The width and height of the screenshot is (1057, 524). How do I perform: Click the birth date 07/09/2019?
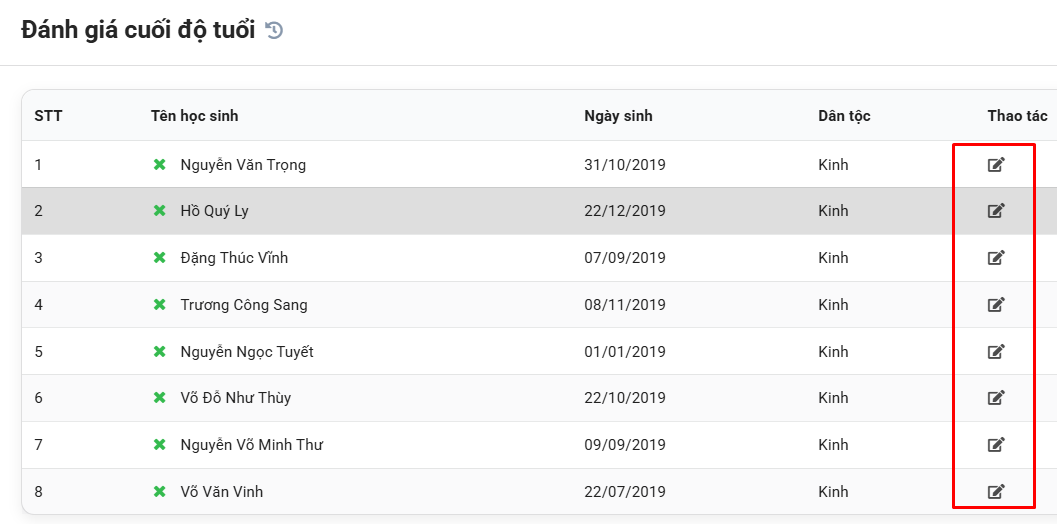click(x=625, y=258)
